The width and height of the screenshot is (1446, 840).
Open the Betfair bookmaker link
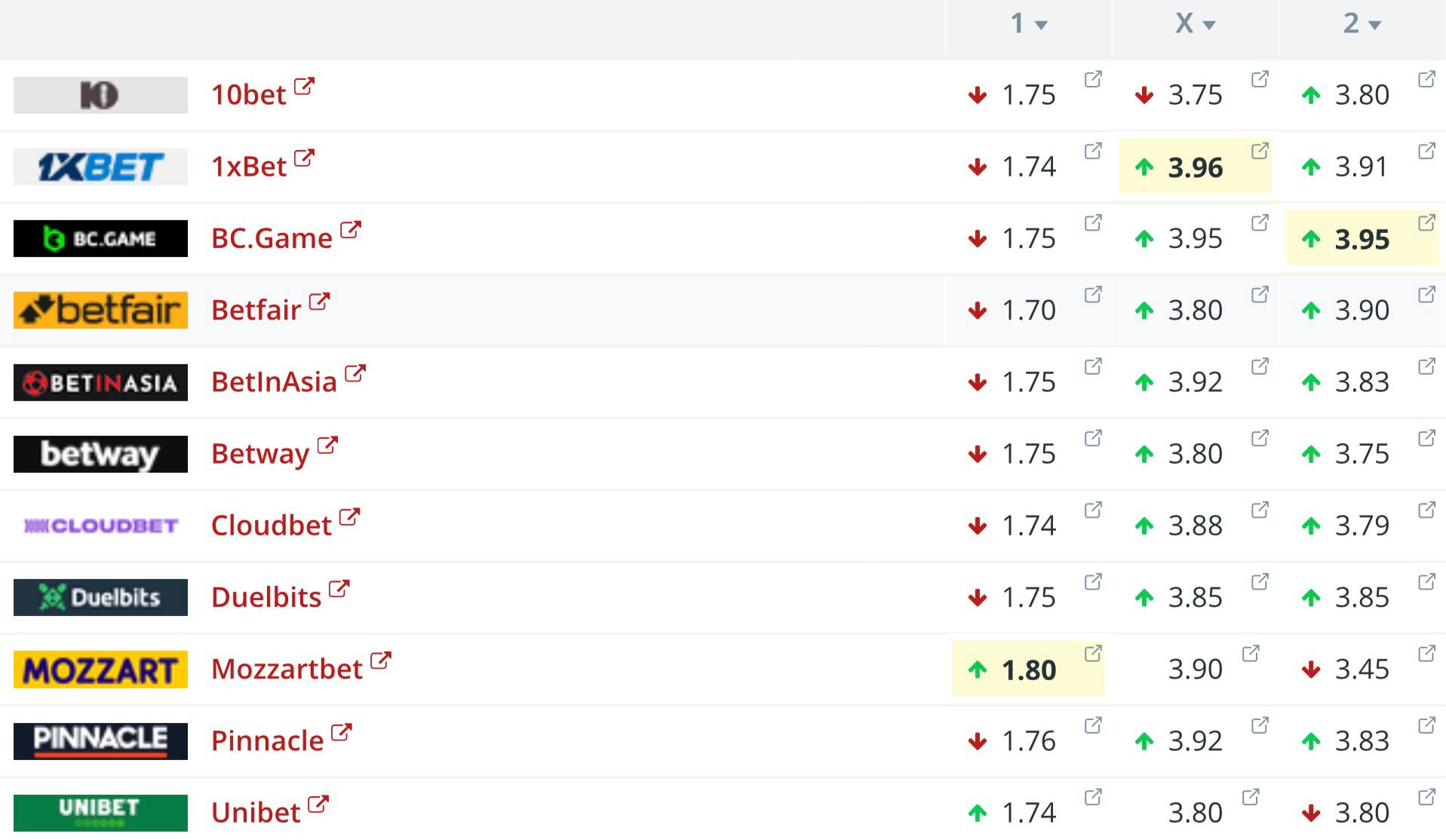click(256, 310)
